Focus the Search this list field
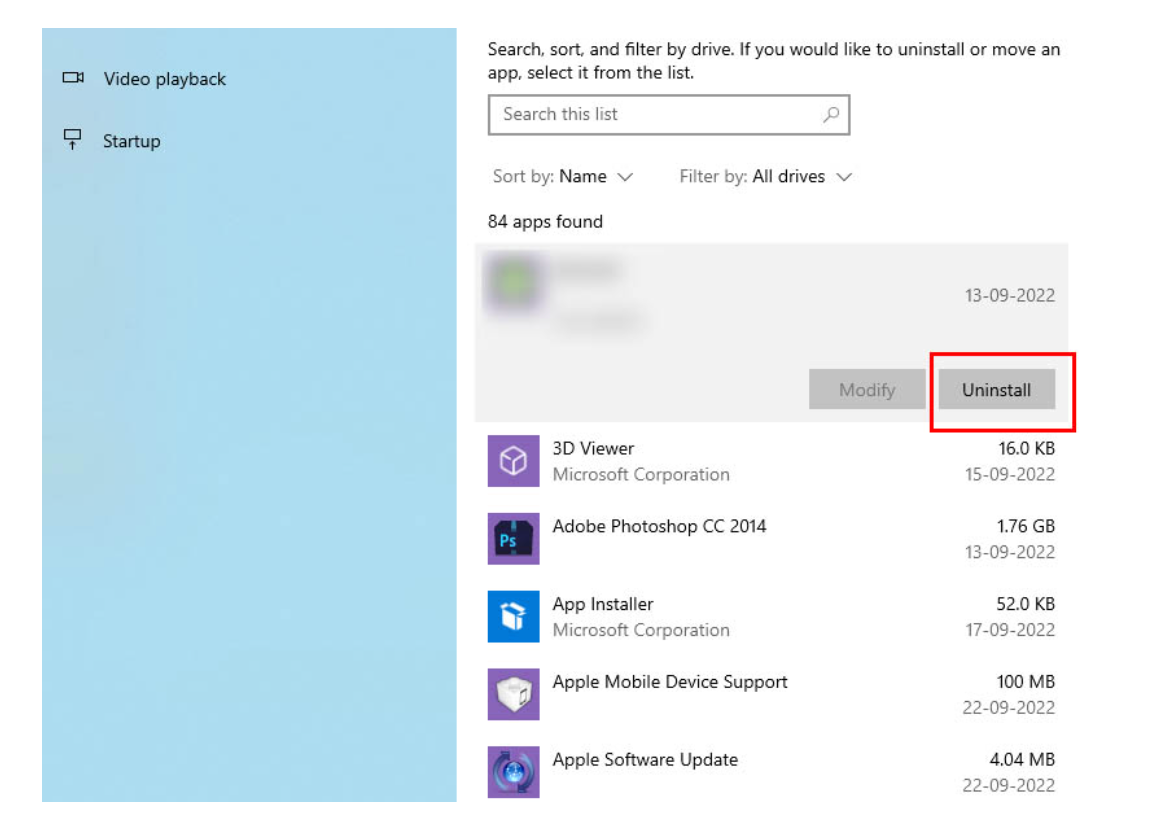Viewport: 1166px width, 840px height. (669, 114)
